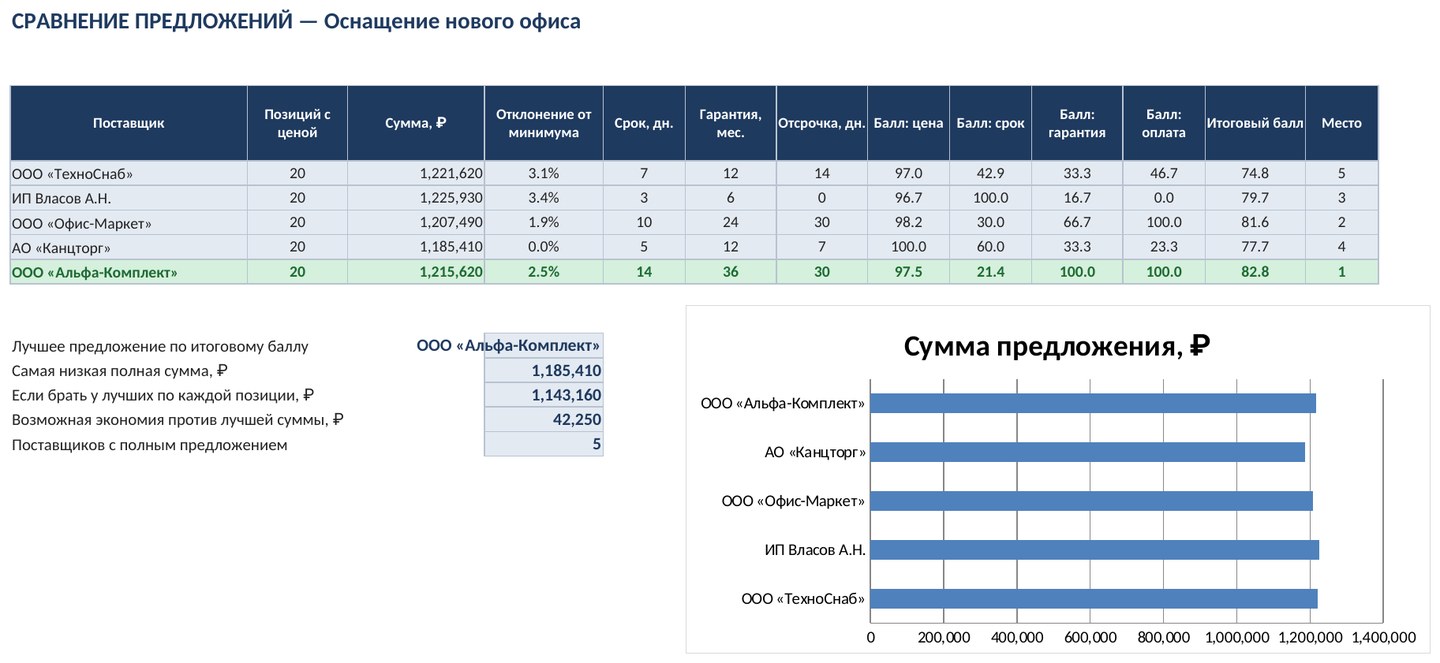Viewport: 1440px width, 663px height.
Task: Select table cell ИП Власов А.Н.
Action: [x=129, y=198]
